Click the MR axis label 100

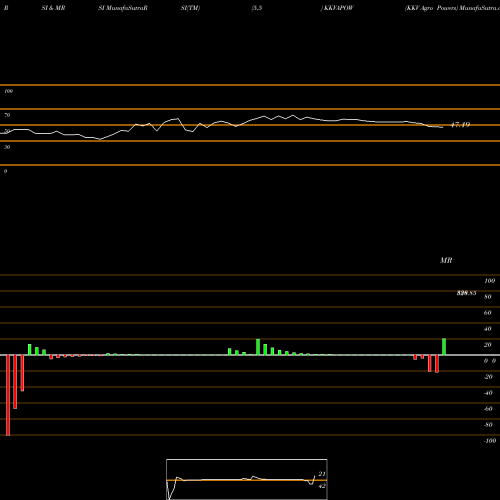click(x=489, y=281)
